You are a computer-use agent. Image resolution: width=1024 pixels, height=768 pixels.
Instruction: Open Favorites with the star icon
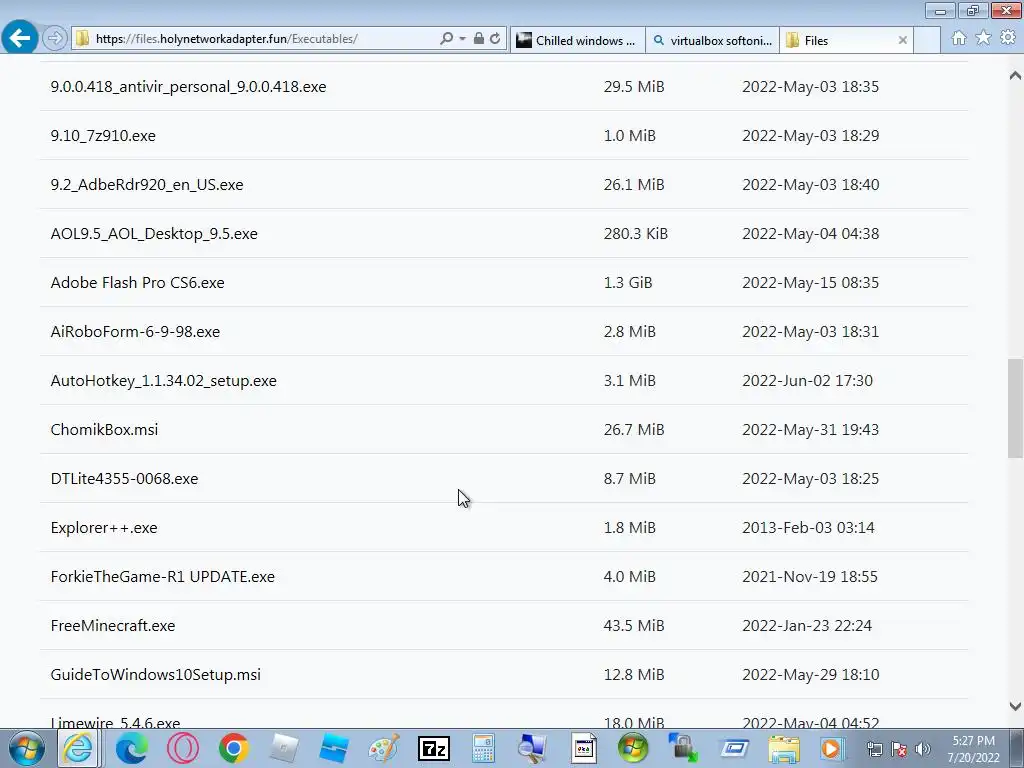coord(983,38)
